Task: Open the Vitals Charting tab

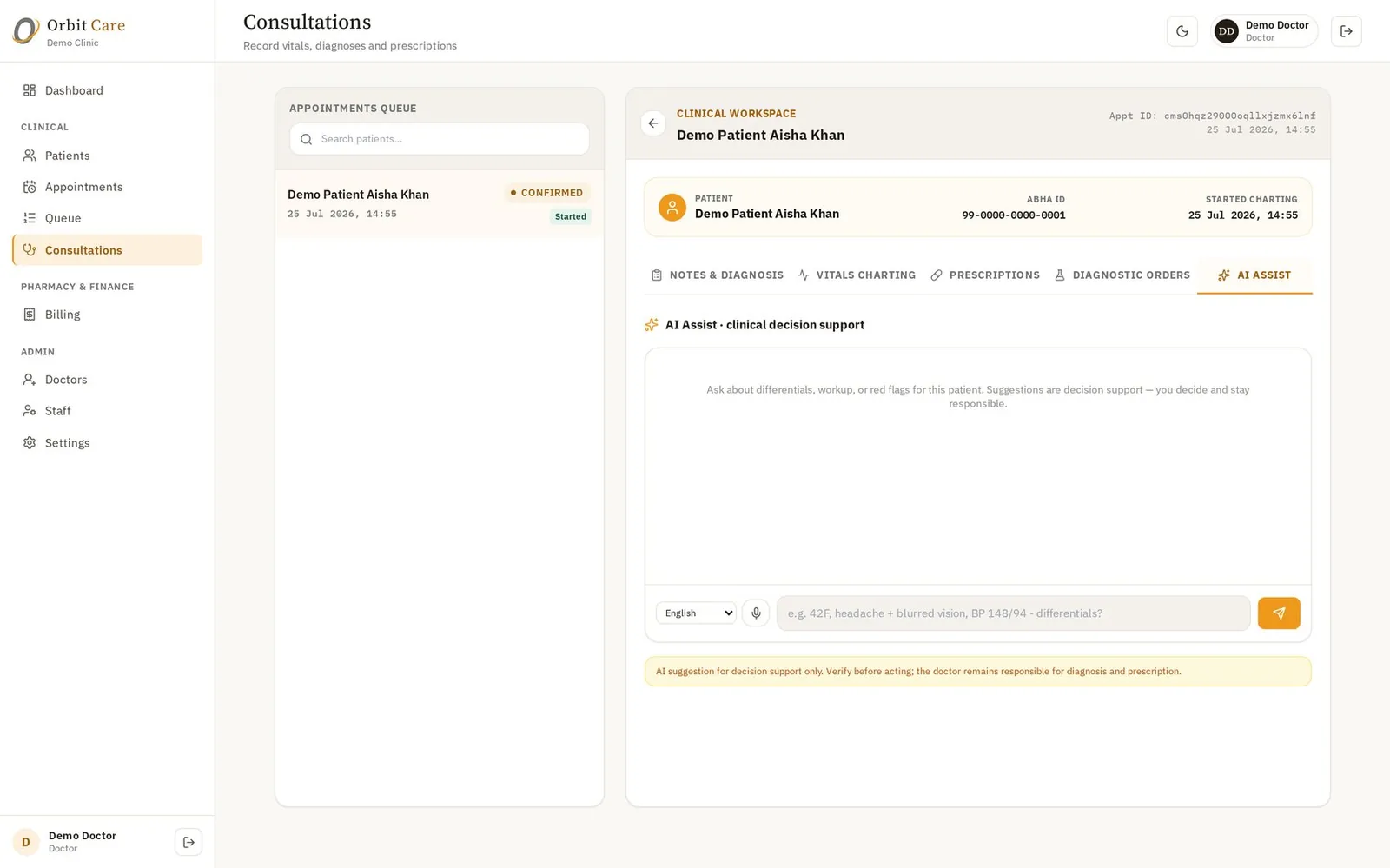Action: 857,275
